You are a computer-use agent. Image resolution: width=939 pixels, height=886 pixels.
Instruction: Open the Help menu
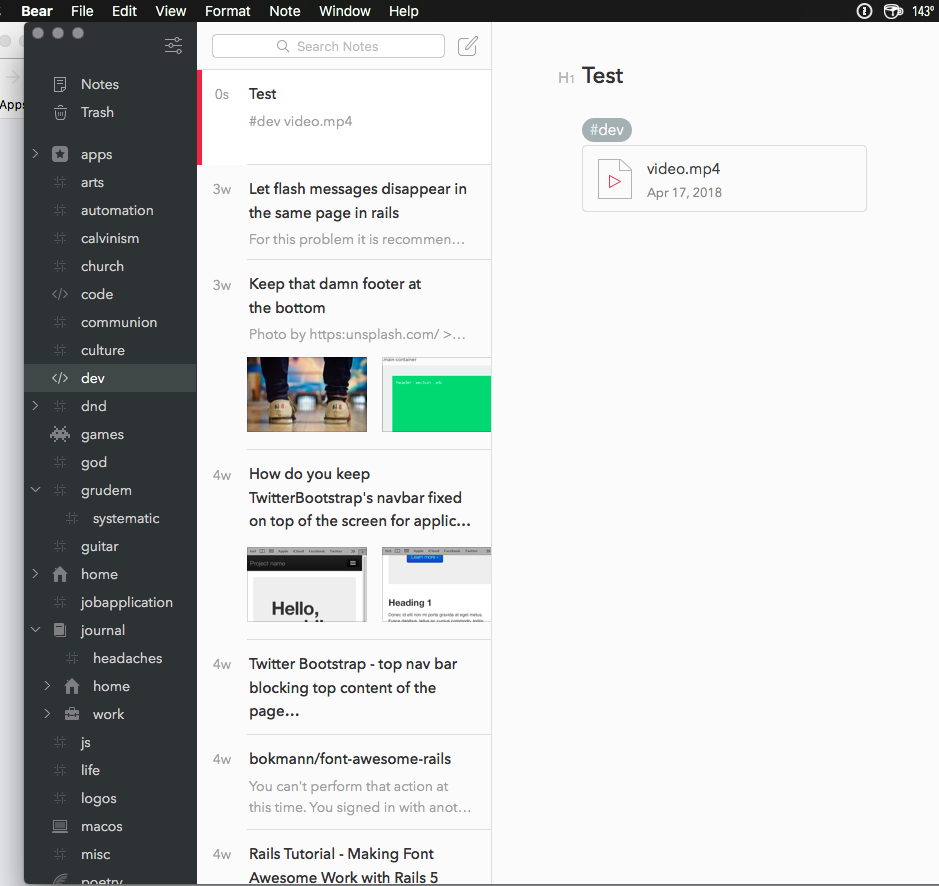tap(404, 11)
